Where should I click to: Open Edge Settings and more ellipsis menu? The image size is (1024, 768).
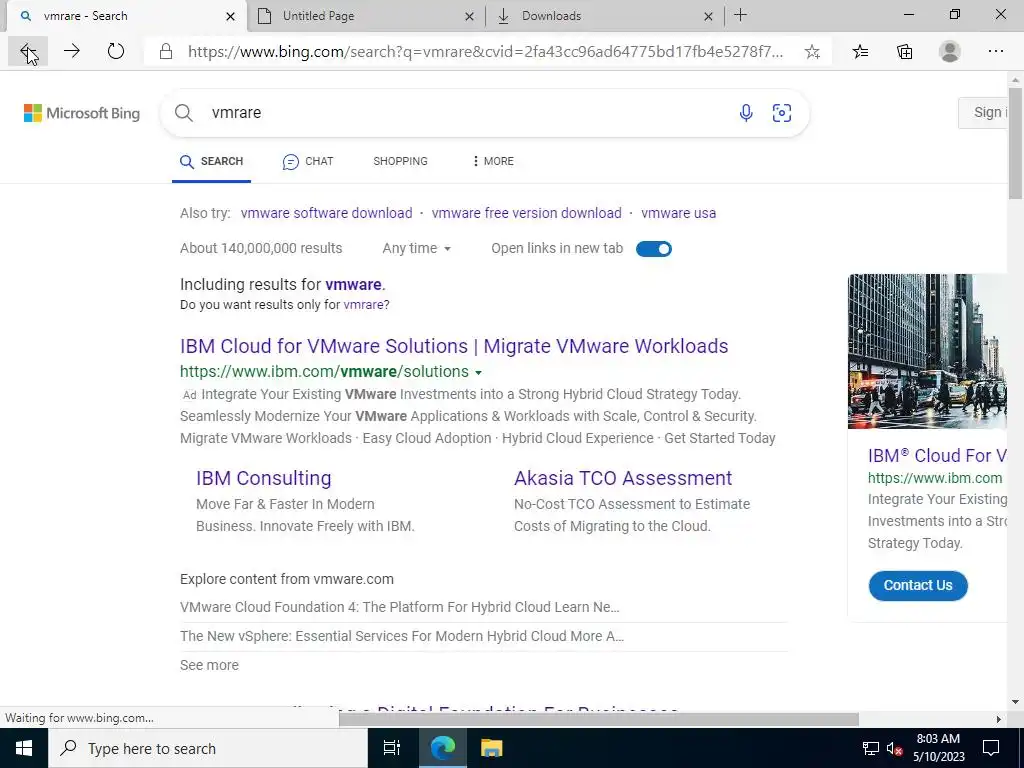(x=995, y=51)
